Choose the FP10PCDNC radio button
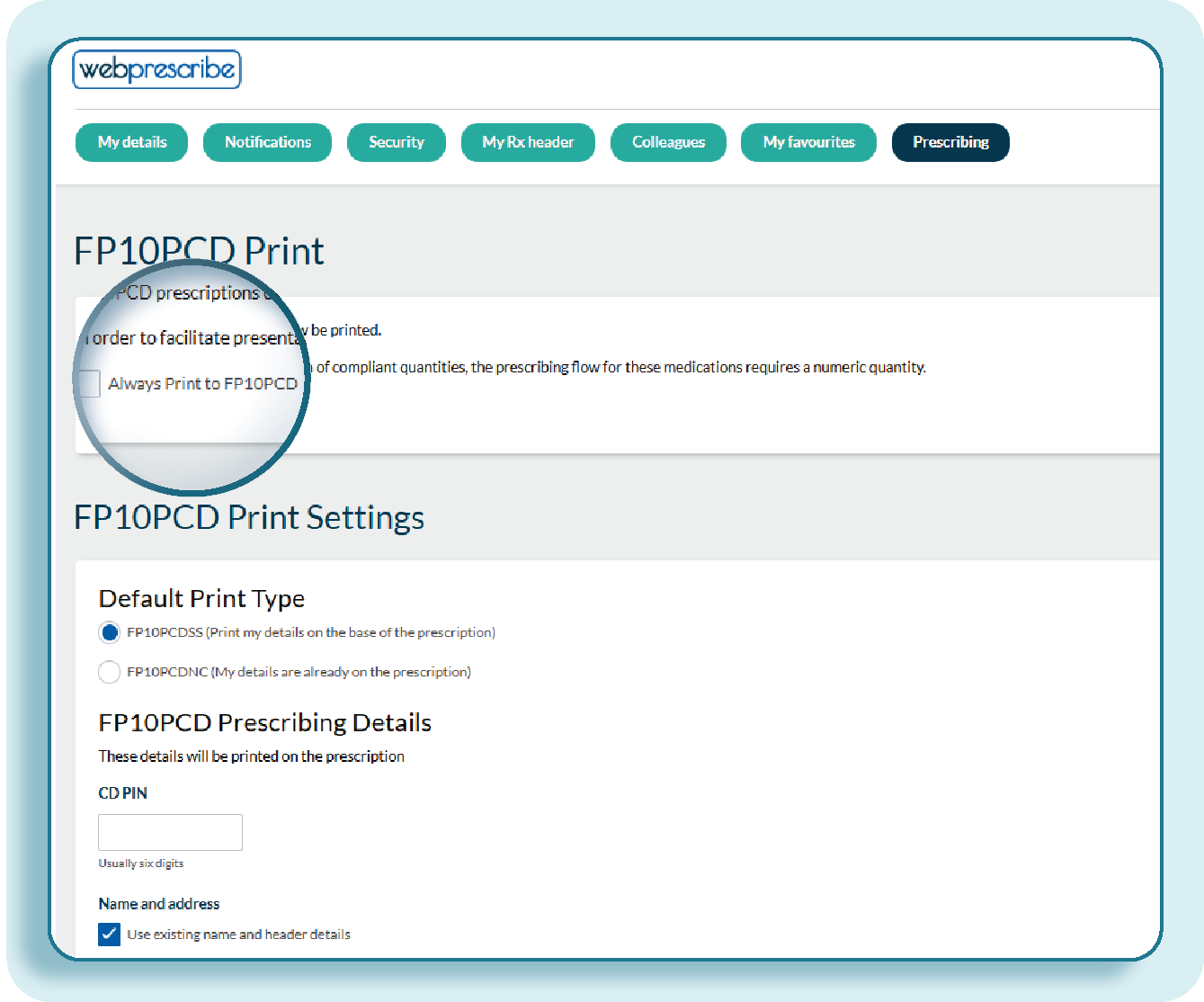The height and width of the screenshot is (1002, 1204). point(109,672)
